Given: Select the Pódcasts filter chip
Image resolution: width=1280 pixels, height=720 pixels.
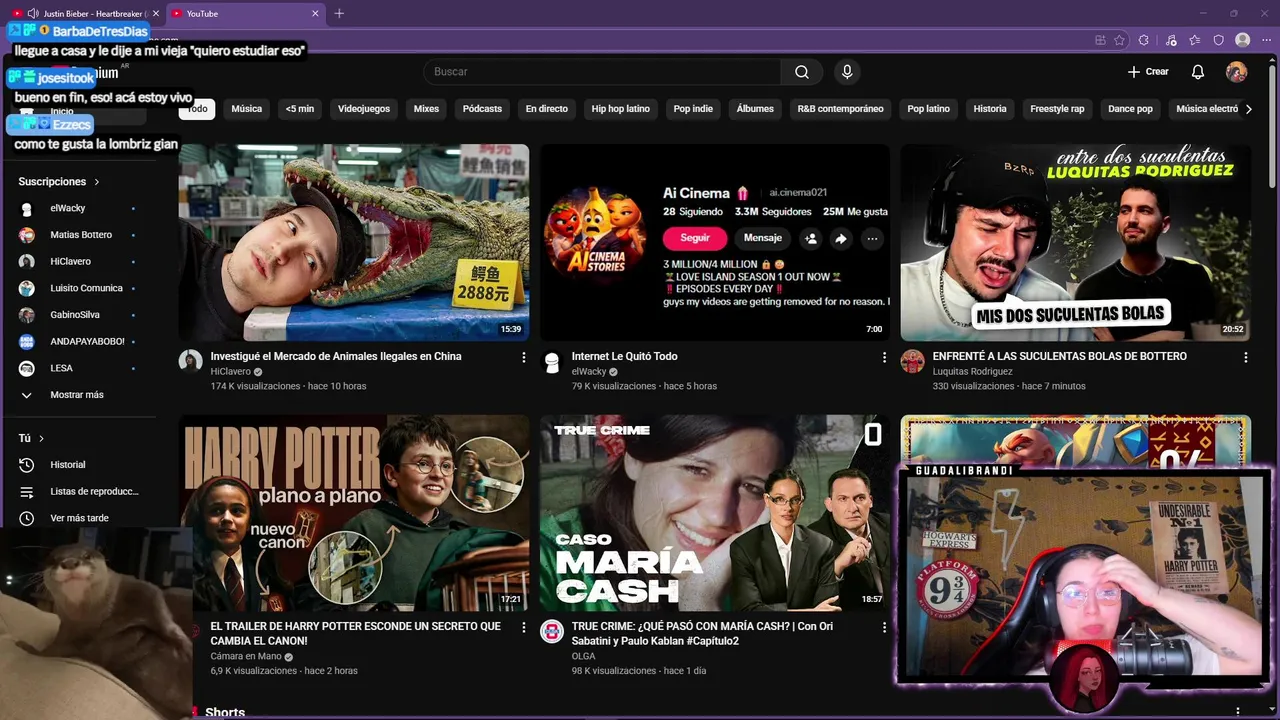Looking at the screenshot, I should pos(482,109).
